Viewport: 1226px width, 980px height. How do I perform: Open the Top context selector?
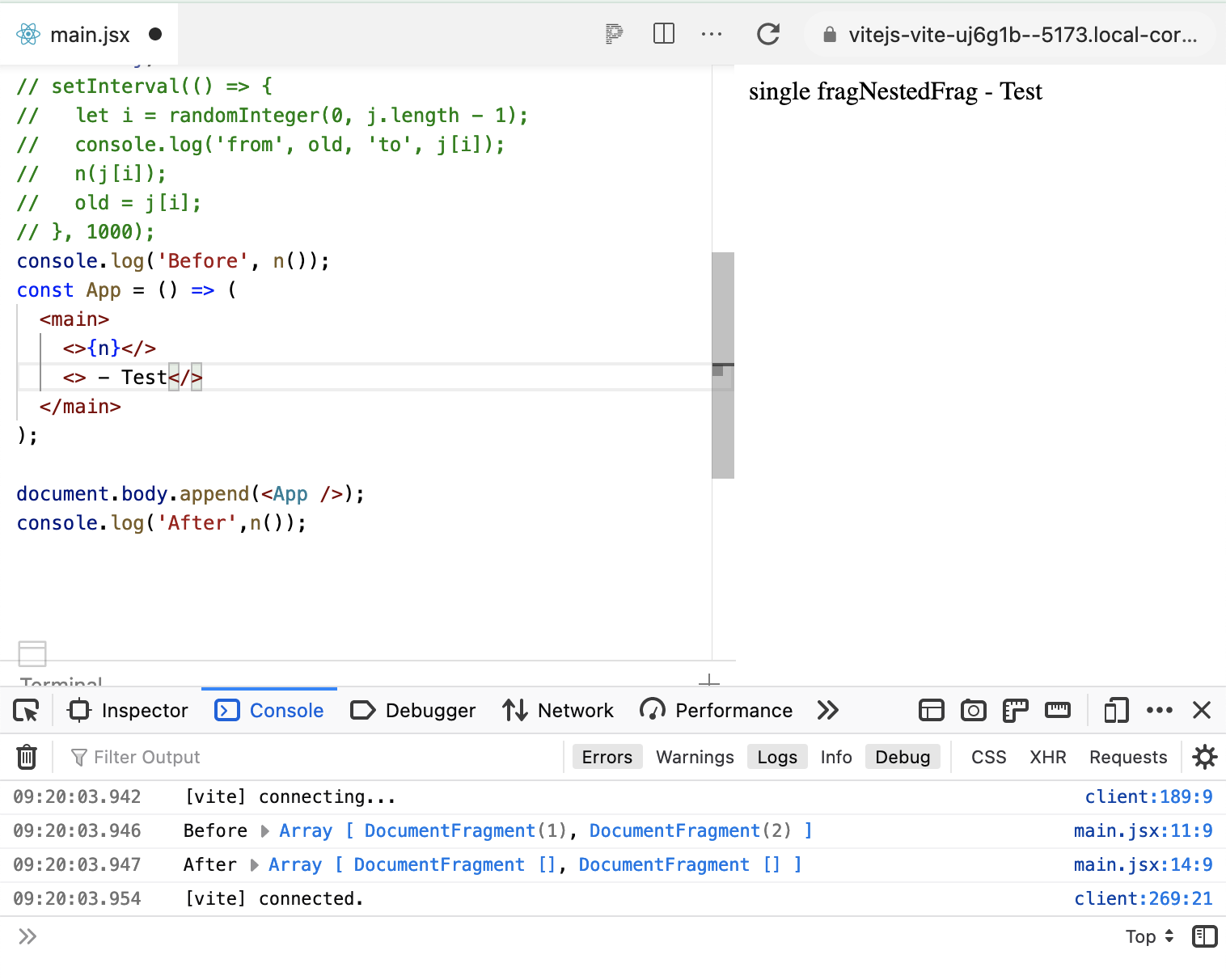coord(1149,936)
